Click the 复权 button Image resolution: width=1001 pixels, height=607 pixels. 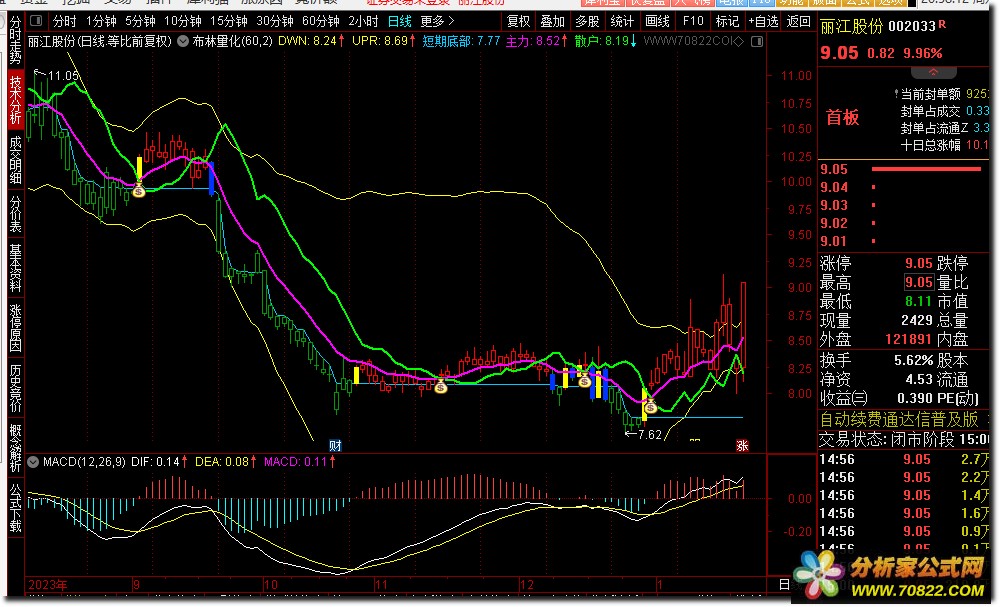click(518, 21)
